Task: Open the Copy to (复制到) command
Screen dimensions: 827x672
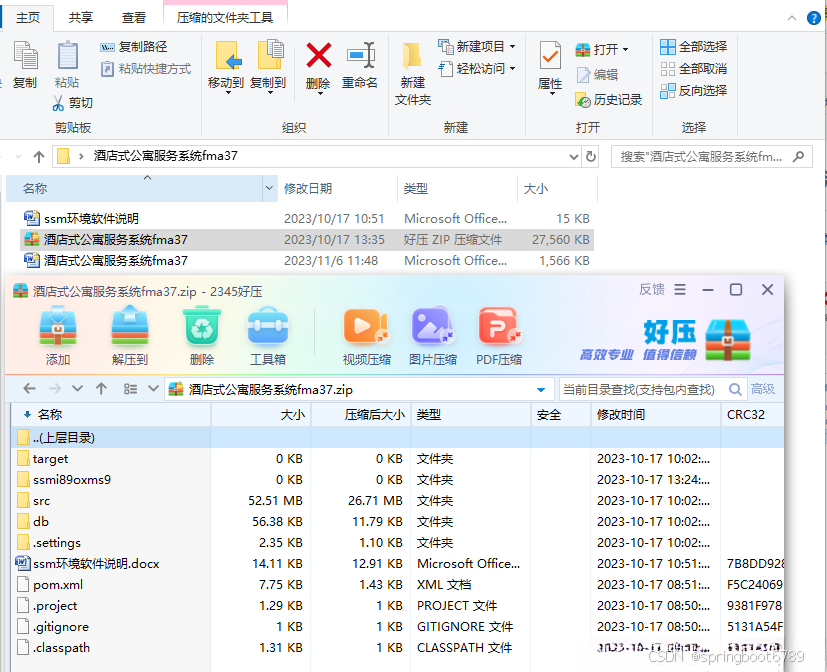Action: click(x=268, y=66)
